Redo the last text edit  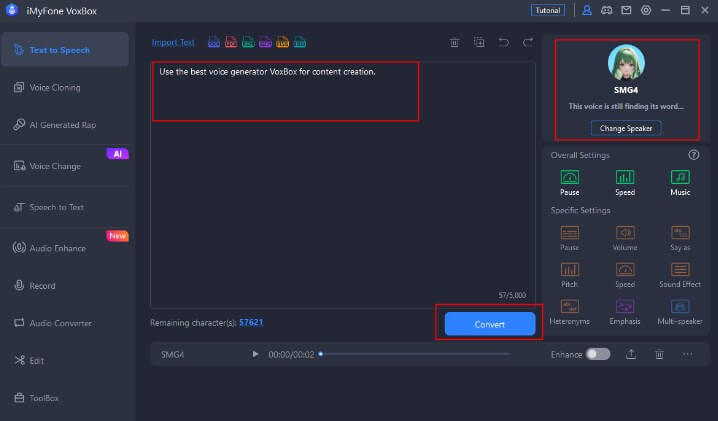coord(528,43)
